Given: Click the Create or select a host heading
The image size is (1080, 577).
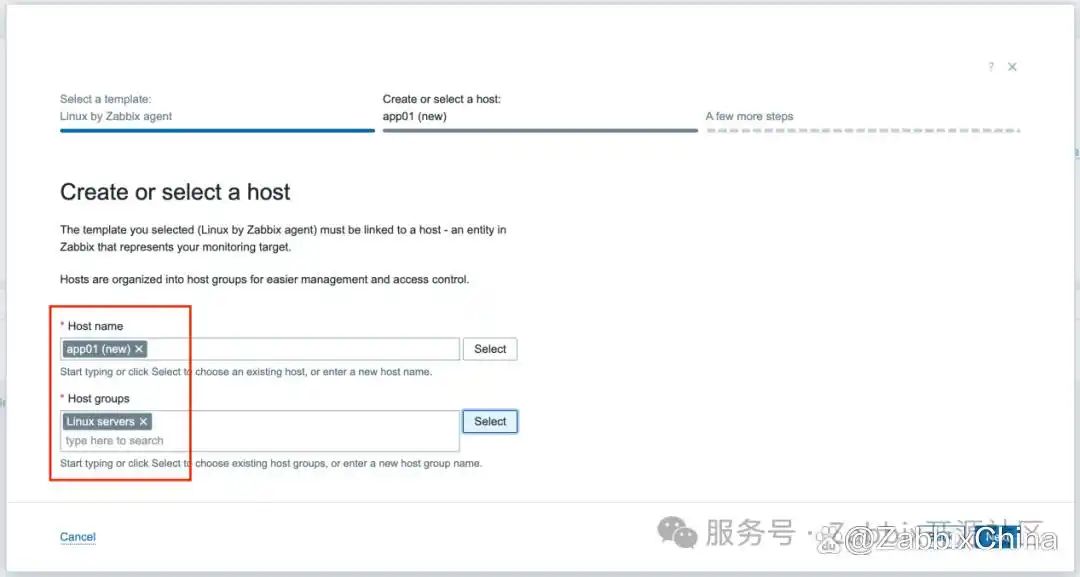Looking at the screenshot, I should (175, 191).
